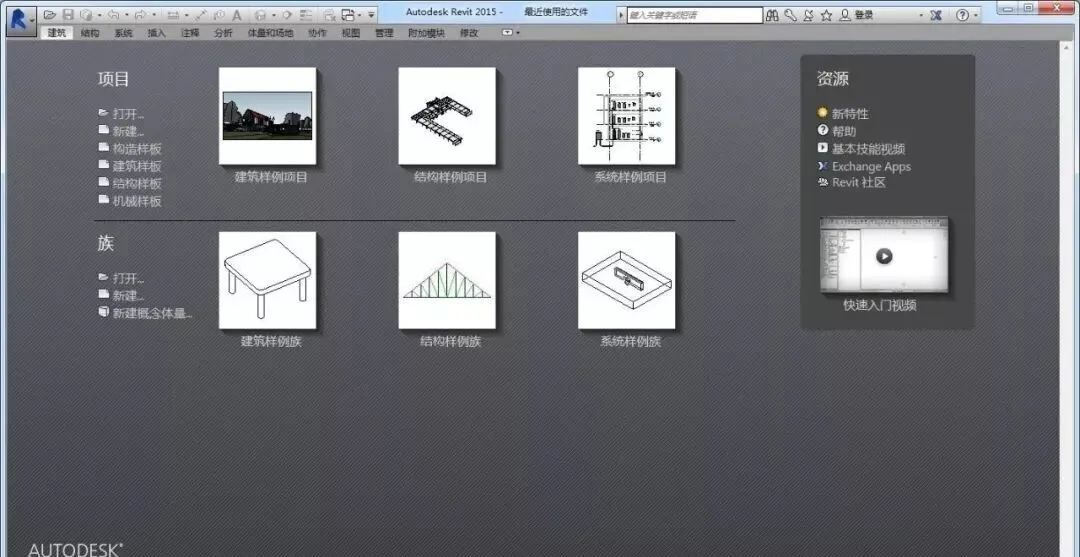Click the Favorites star icon
Image resolution: width=1080 pixels, height=557 pixels.
[827, 15]
